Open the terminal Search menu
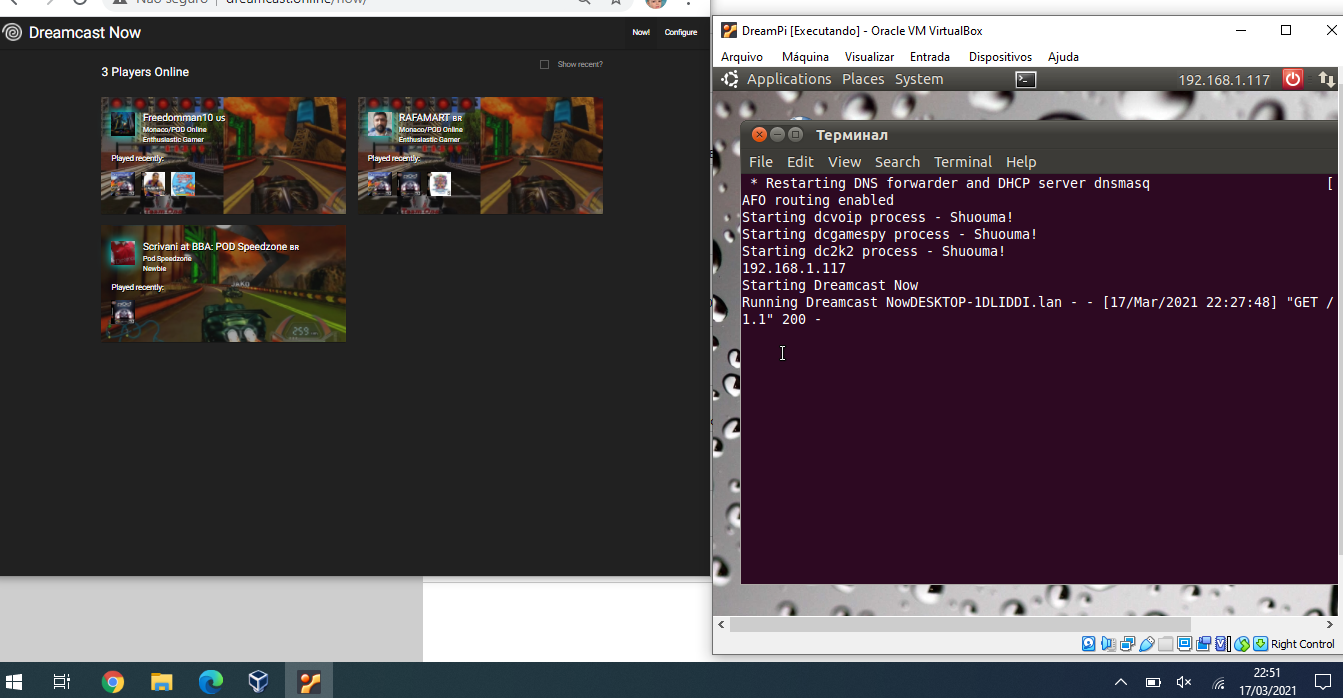1343x698 pixels. [x=897, y=162]
